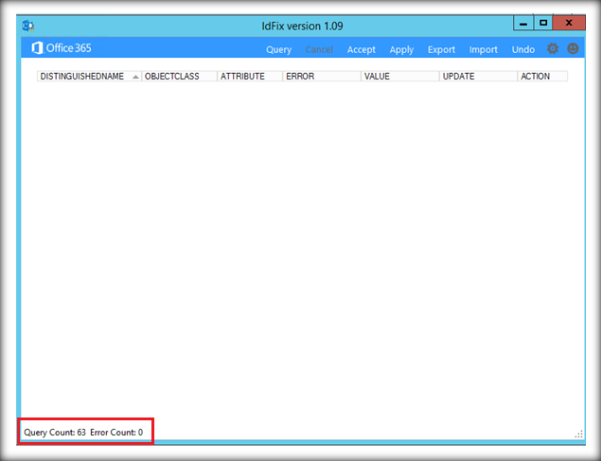The width and height of the screenshot is (602, 462).
Task: Click the ACTION column header
Action: 542,76
